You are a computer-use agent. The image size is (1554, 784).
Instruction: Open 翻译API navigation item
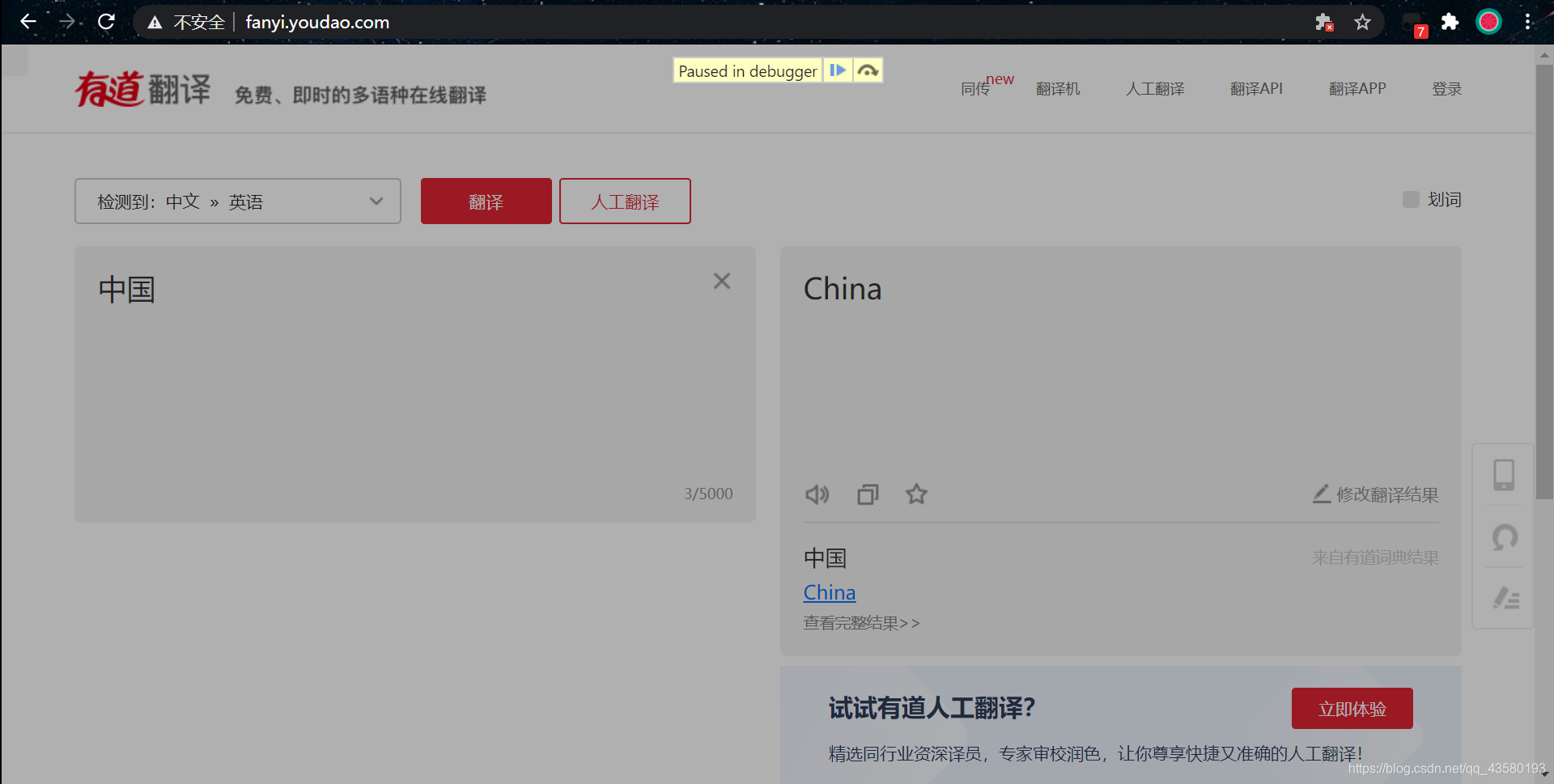[x=1256, y=89]
